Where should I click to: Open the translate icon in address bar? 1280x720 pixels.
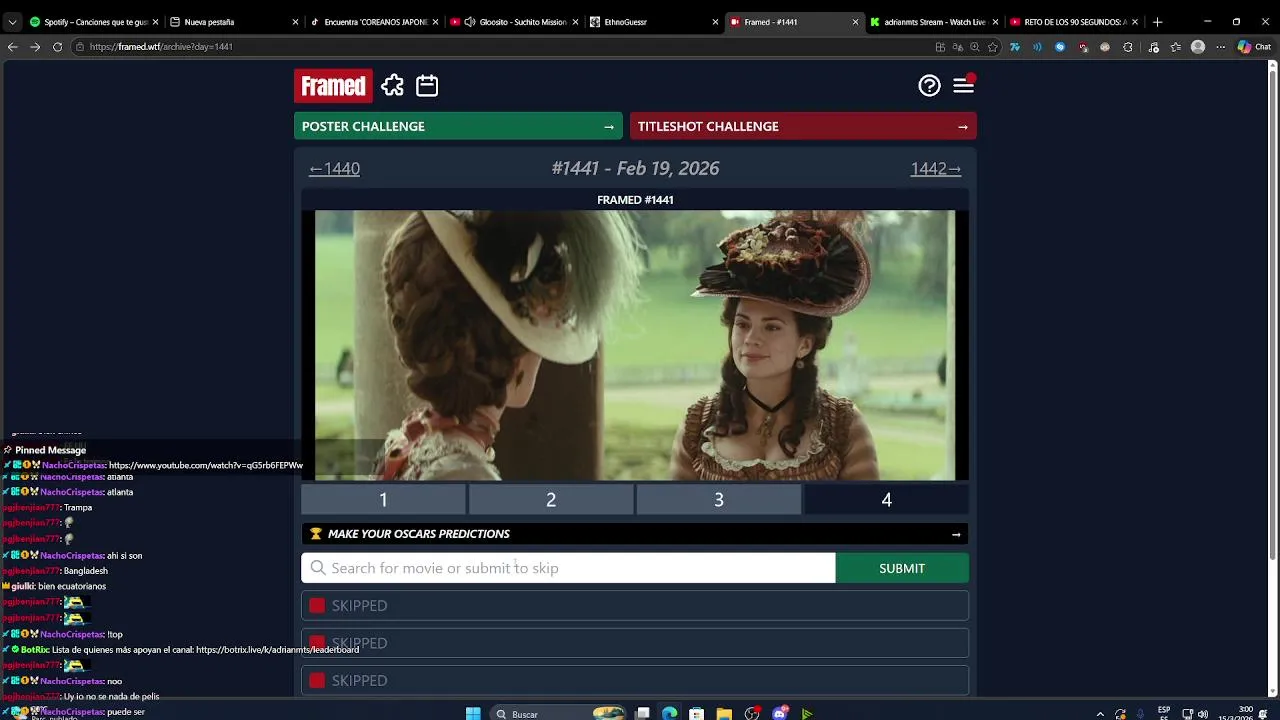click(958, 47)
